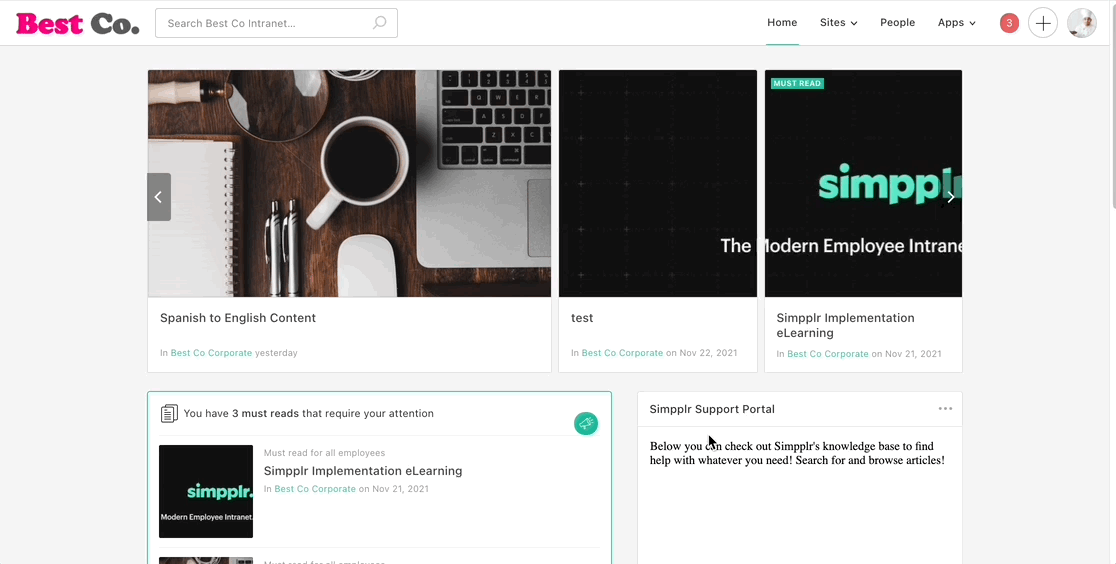Open Simpplr Support Portal options ellipsis
This screenshot has height=564, width=1116.
tap(945, 409)
